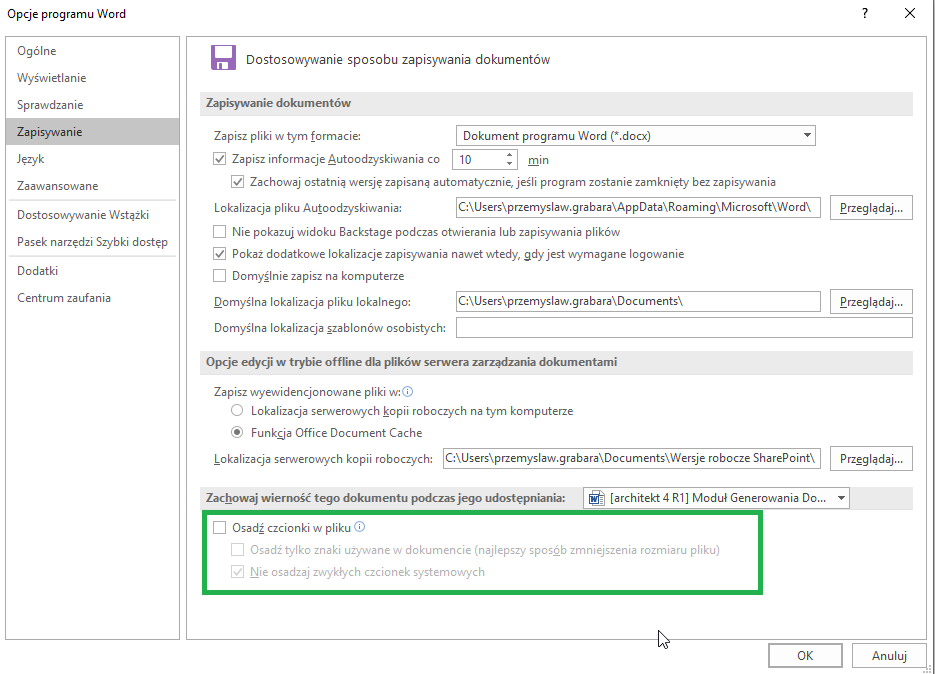Click the Domyślna lokalizacja pliku lokalnego field

pos(638,301)
